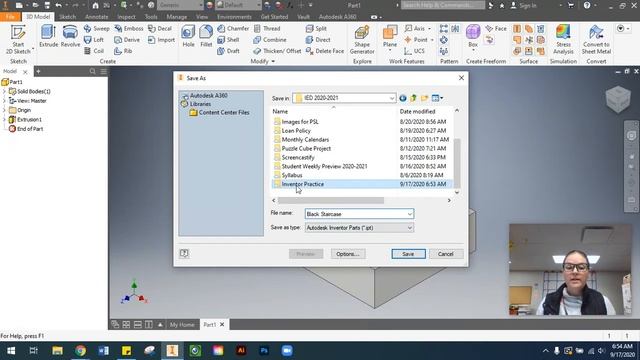Select the Emboss tool
Image resolution: width=640 pixels, height=360 pixels.
[x=129, y=29]
